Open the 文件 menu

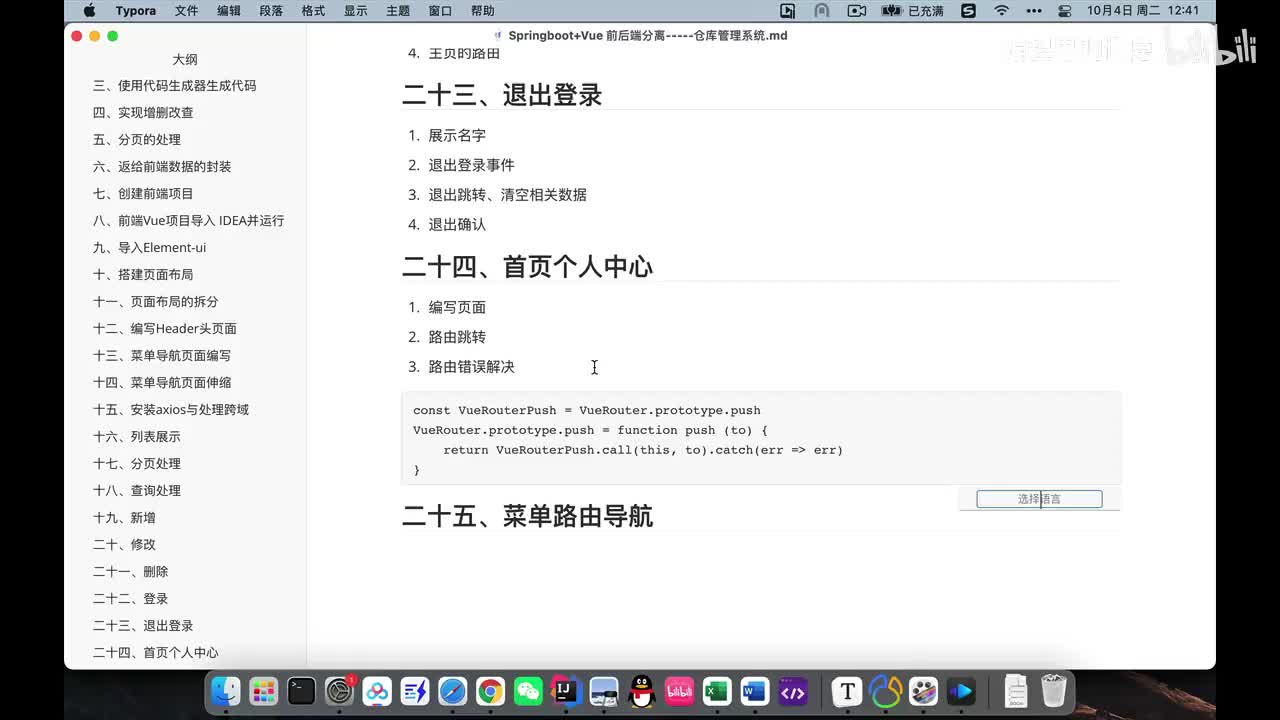pos(186,11)
